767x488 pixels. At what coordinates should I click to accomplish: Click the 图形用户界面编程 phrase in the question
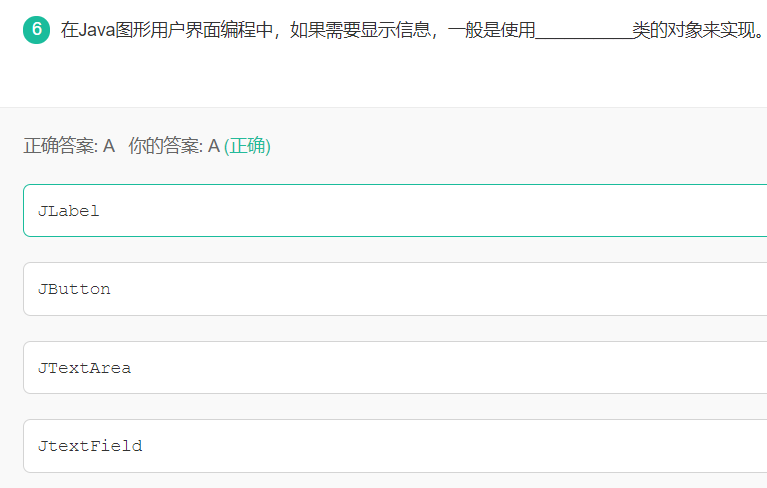[185, 30]
